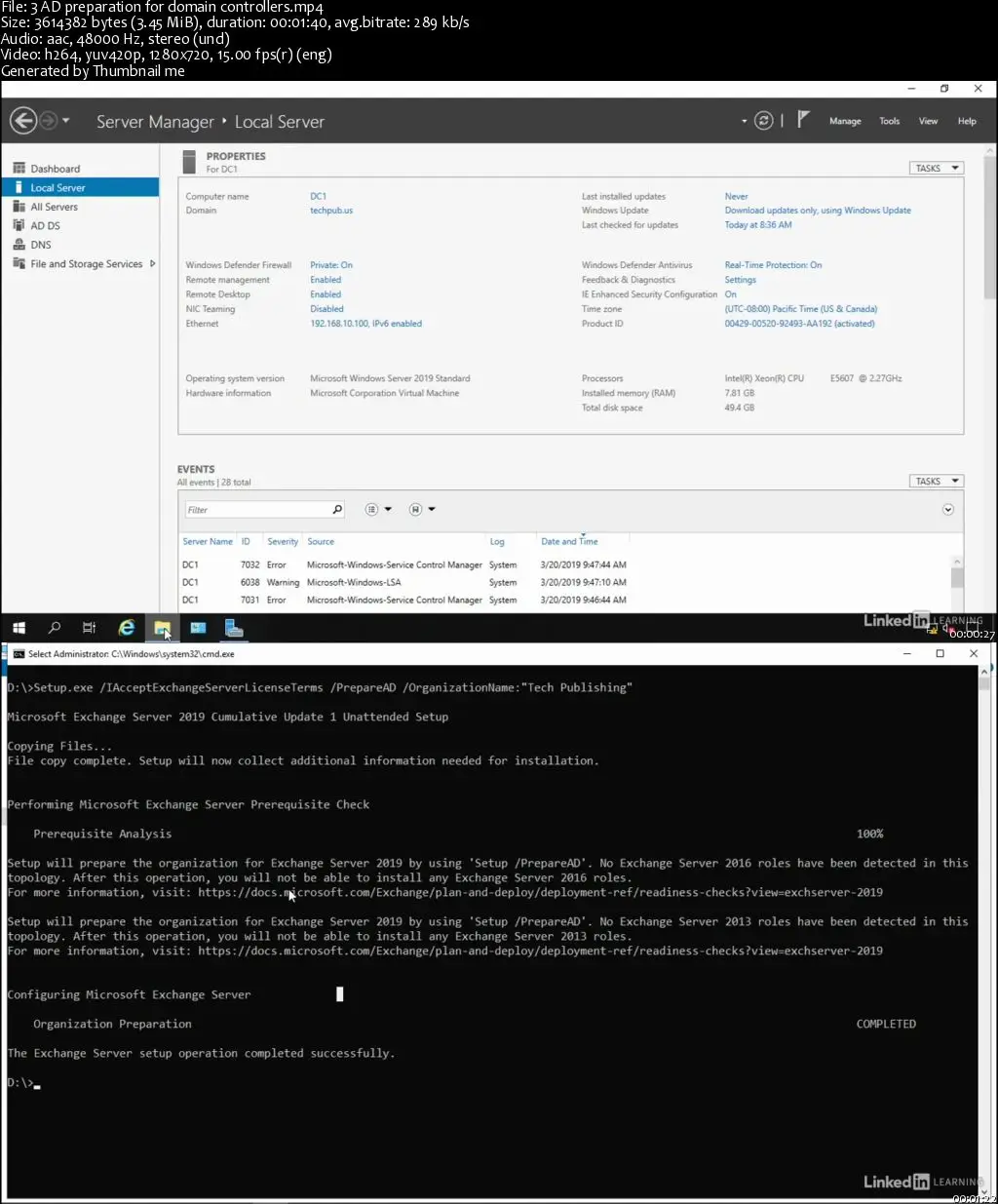
Task: Sort events by Log column
Action: [x=497, y=541]
